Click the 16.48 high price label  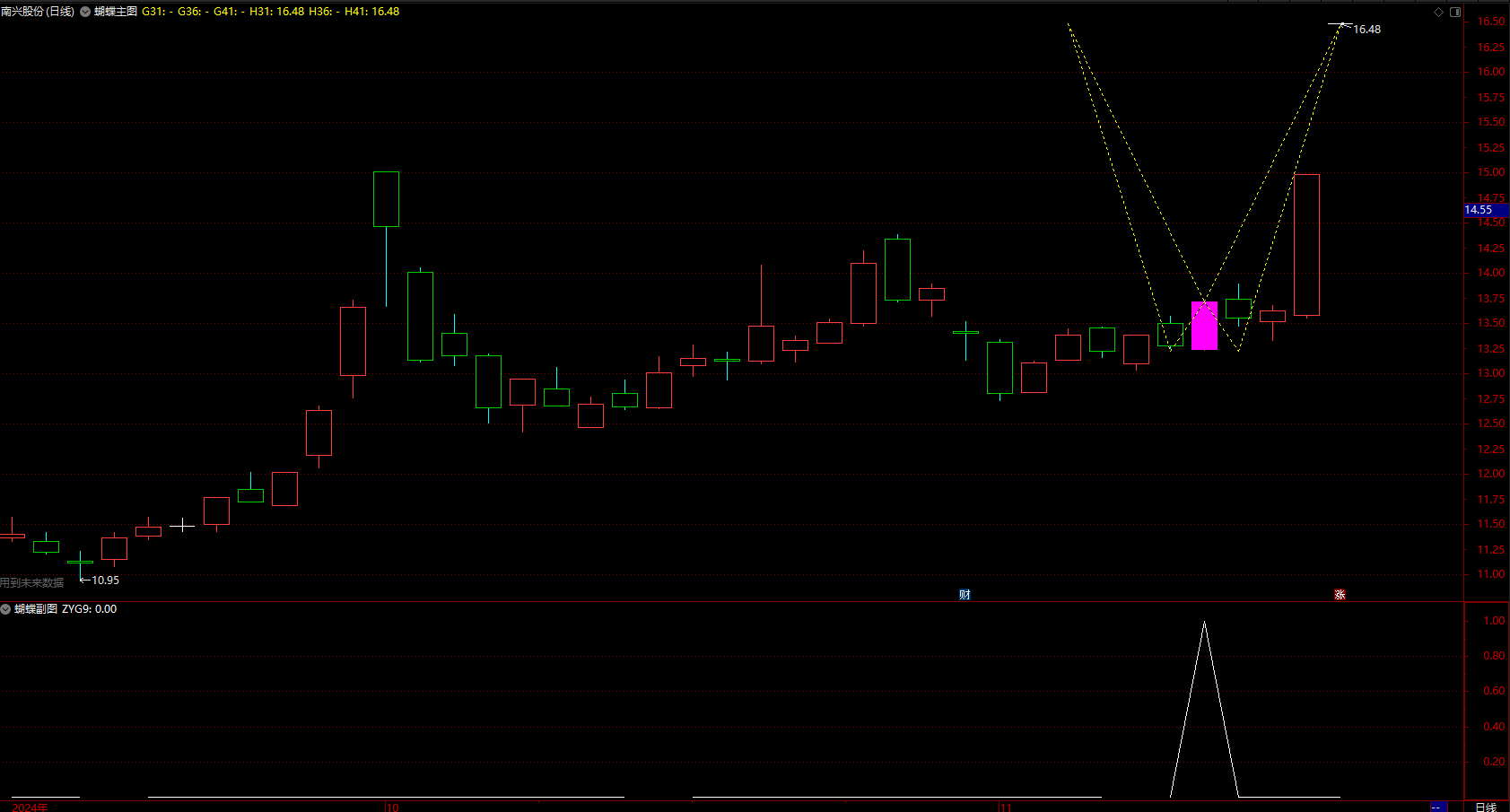1366,30
